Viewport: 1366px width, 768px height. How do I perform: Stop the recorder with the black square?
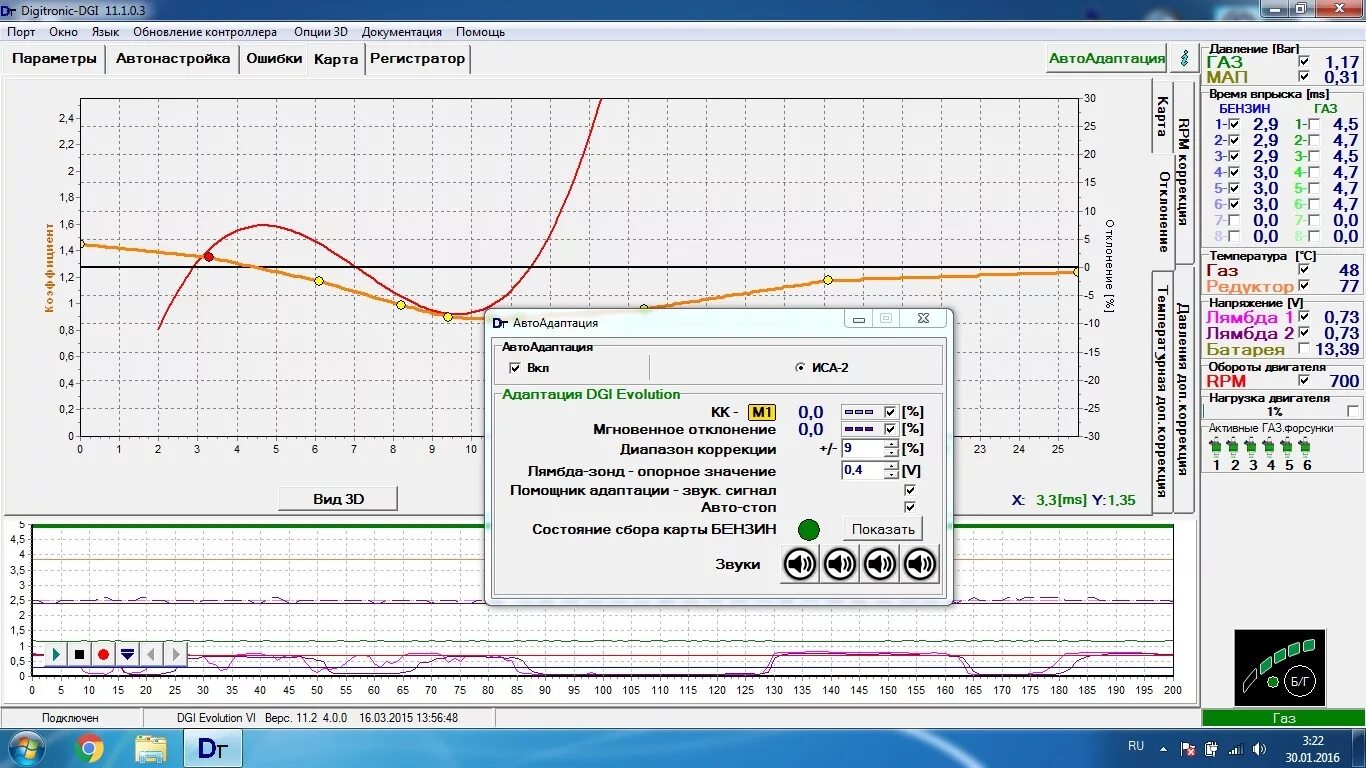[x=79, y=654]
